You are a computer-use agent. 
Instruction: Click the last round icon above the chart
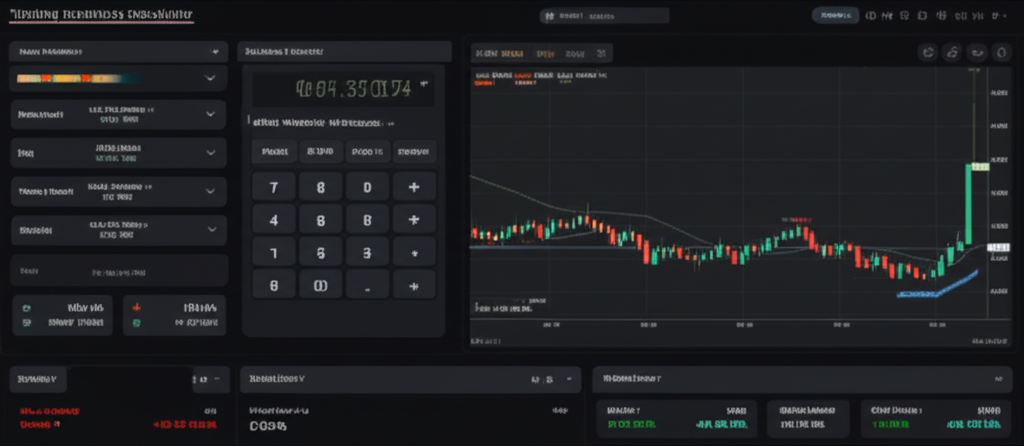coord(1001,53)
